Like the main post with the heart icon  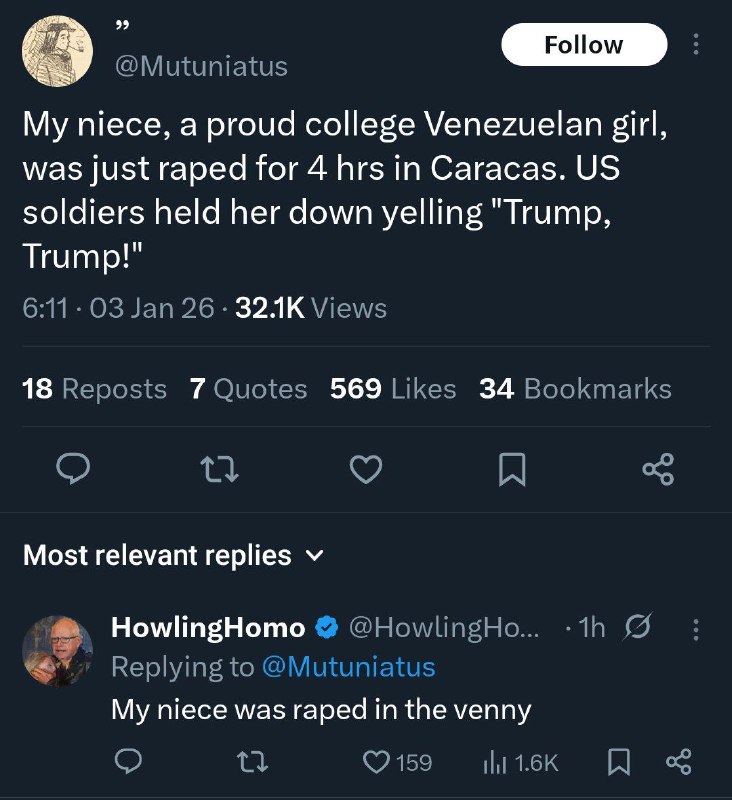(367, 469)
